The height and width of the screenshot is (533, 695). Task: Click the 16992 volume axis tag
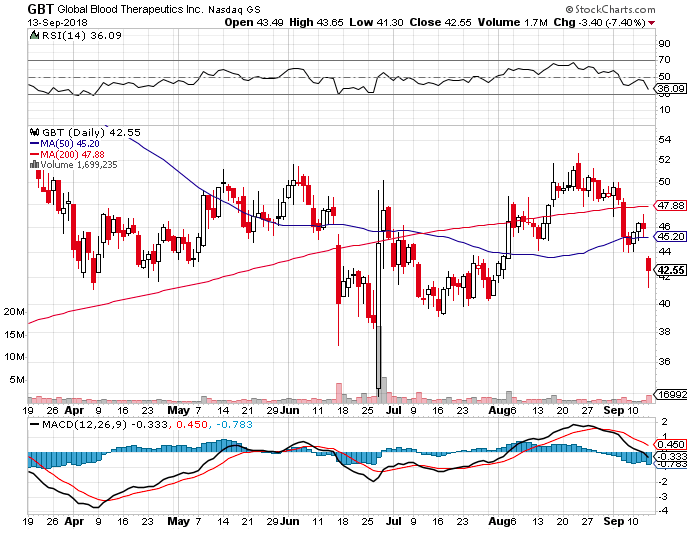[671, 394]
